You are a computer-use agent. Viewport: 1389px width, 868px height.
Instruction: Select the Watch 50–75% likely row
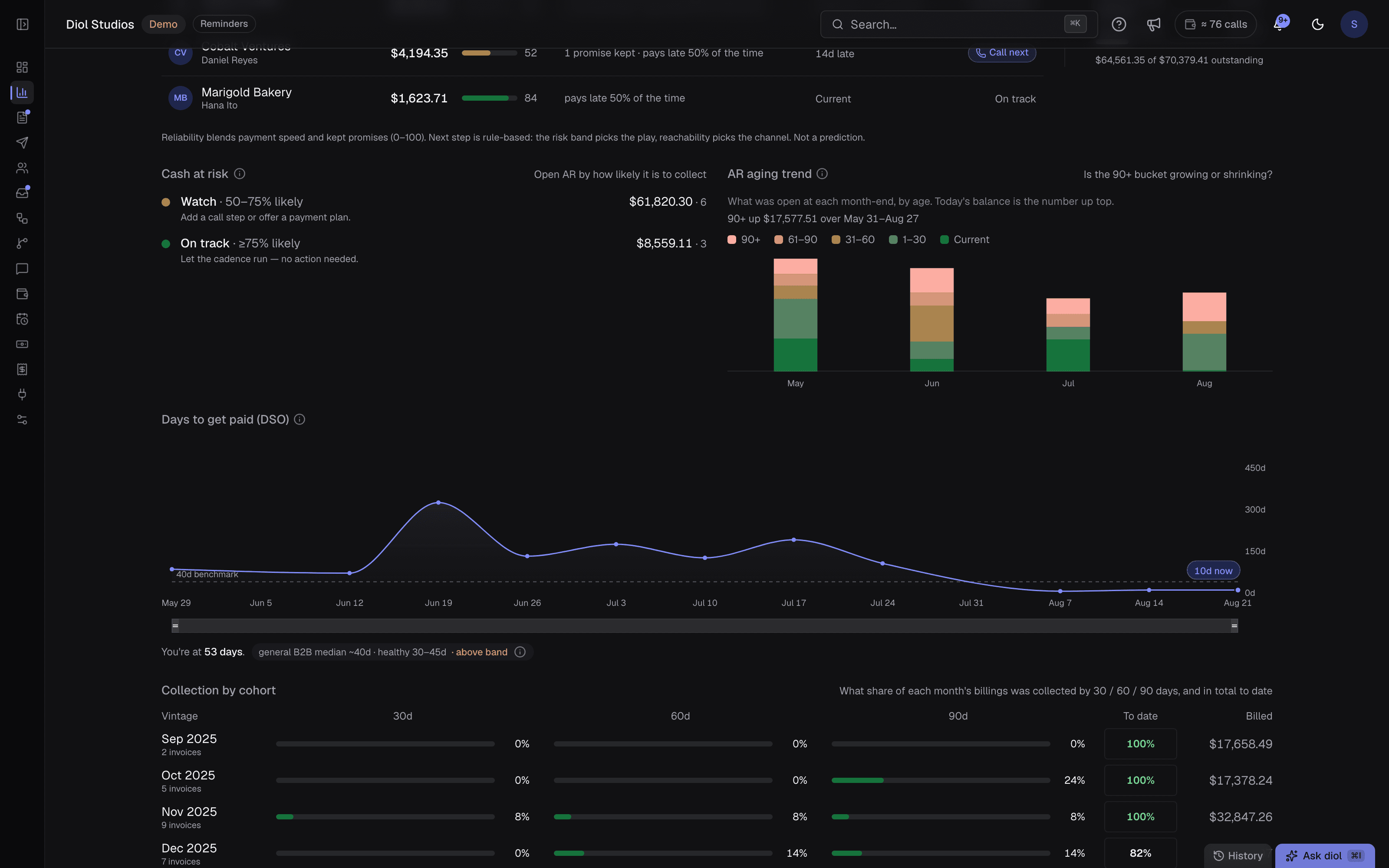[x=434, y=209]
